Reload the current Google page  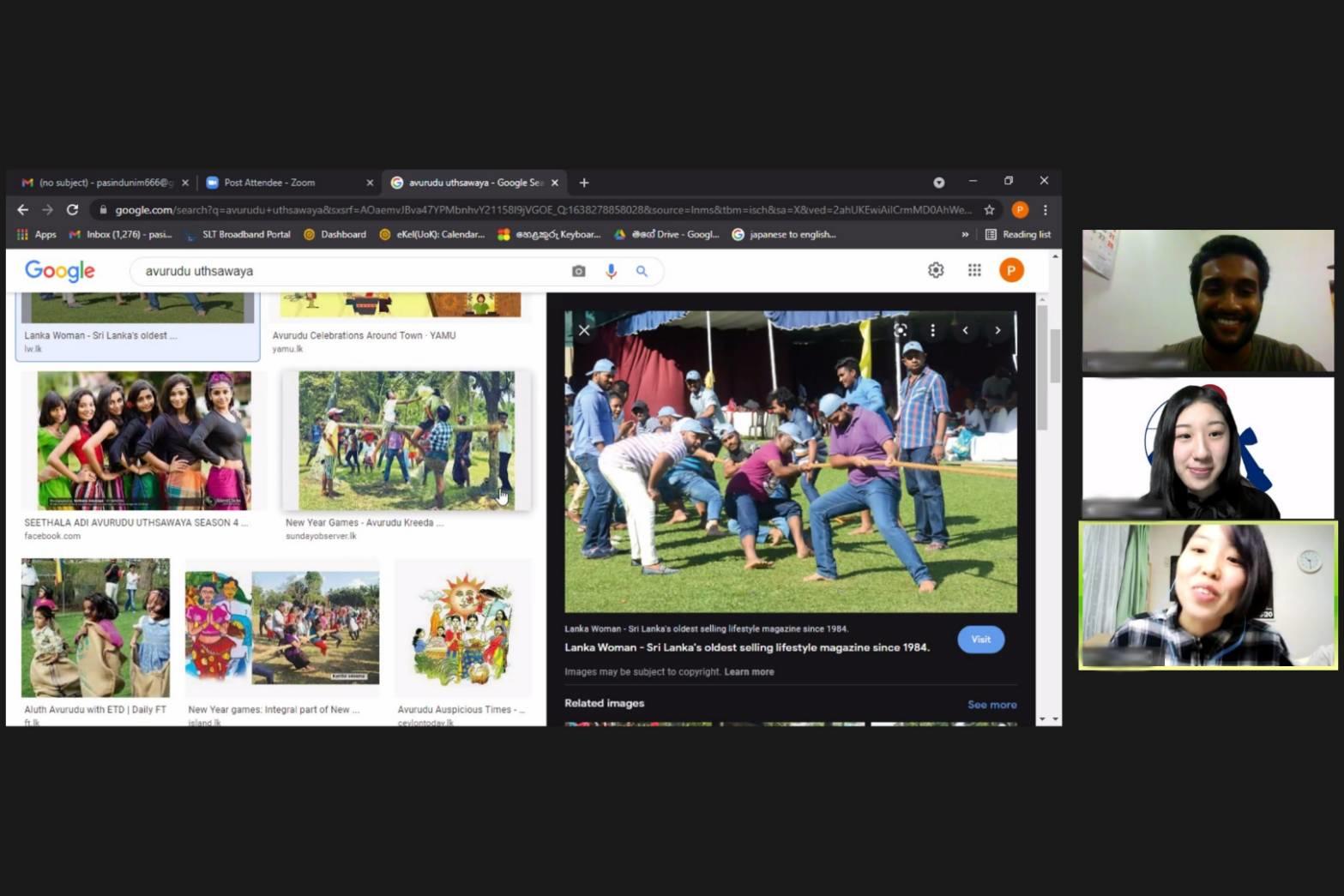(x=73, y=210)
